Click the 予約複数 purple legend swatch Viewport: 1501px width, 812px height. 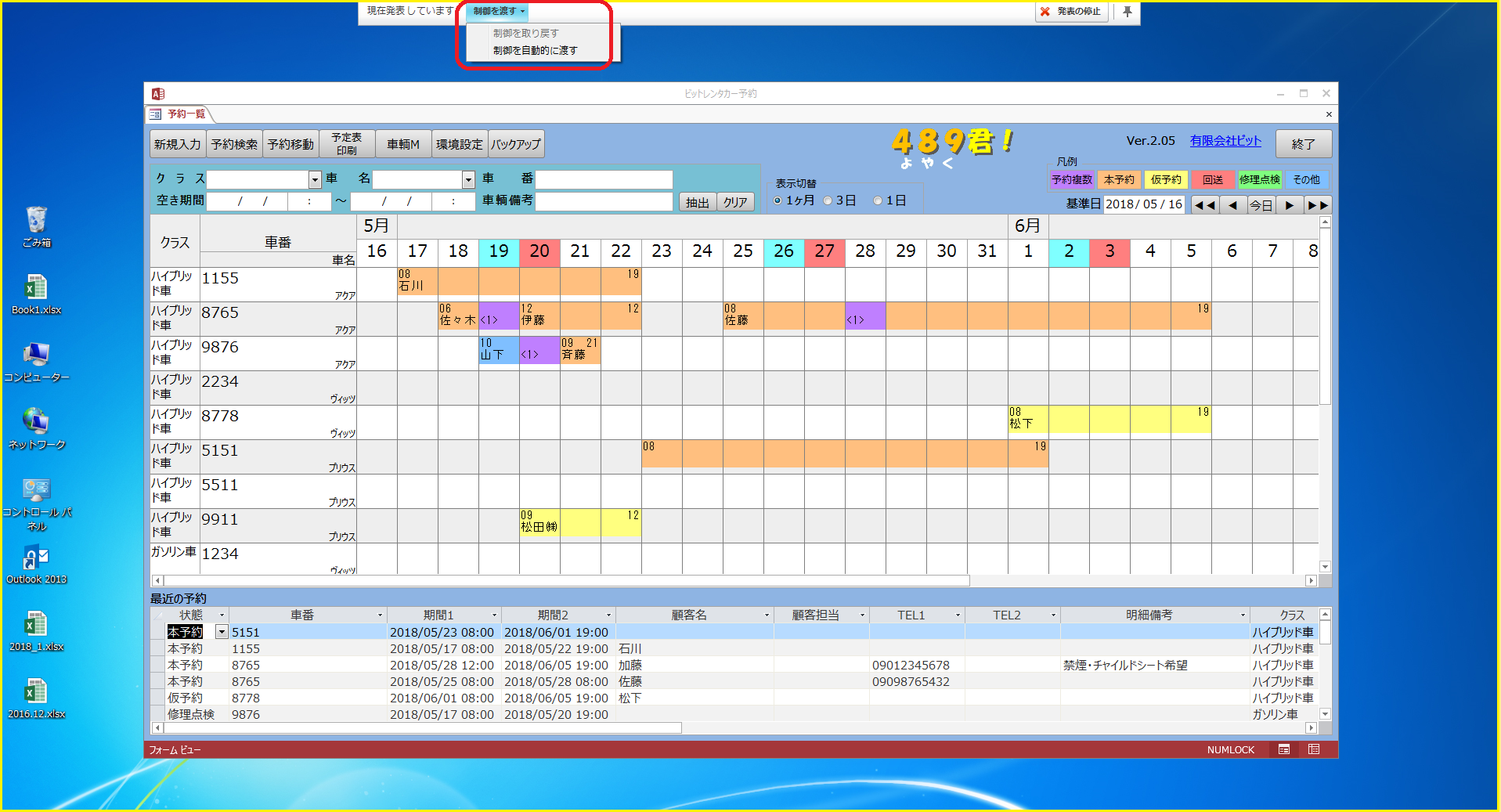[x=1072, y=180]
